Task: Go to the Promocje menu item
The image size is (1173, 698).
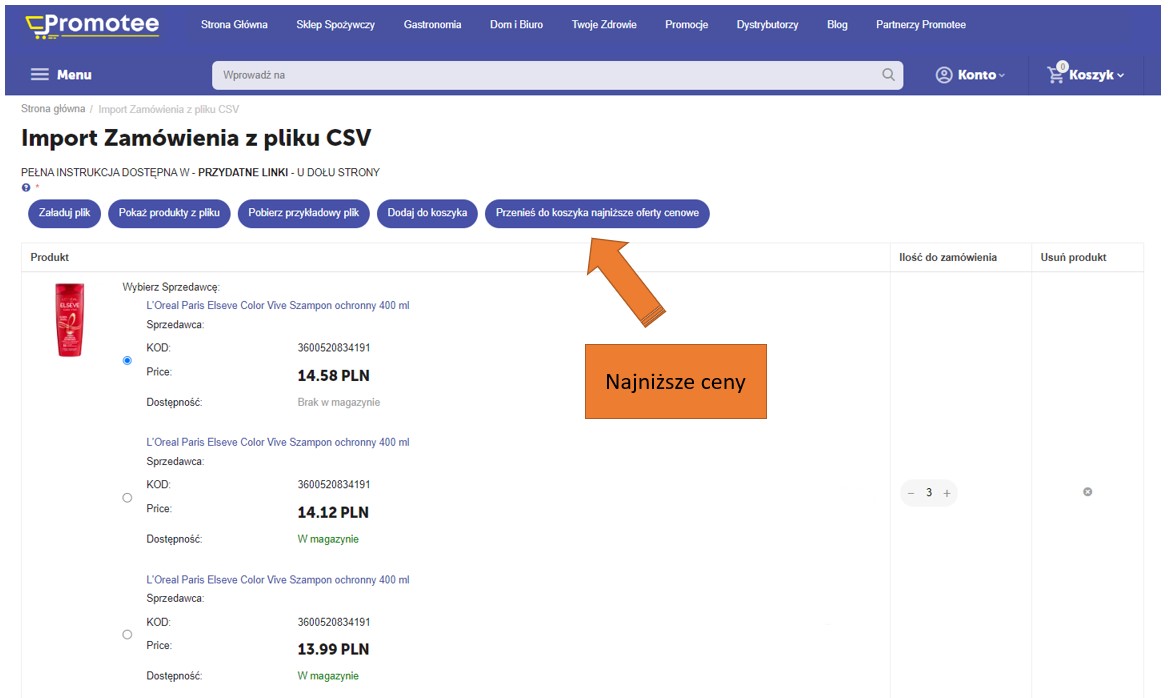Action: 686,25
